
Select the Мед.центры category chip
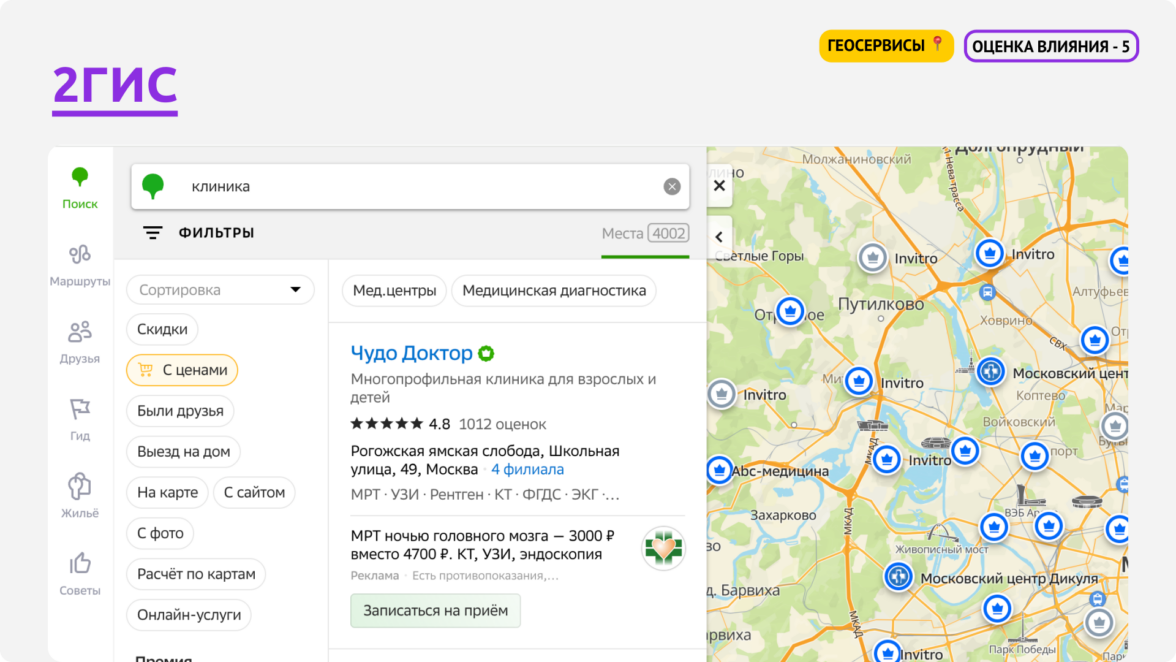tap(395, 291)
